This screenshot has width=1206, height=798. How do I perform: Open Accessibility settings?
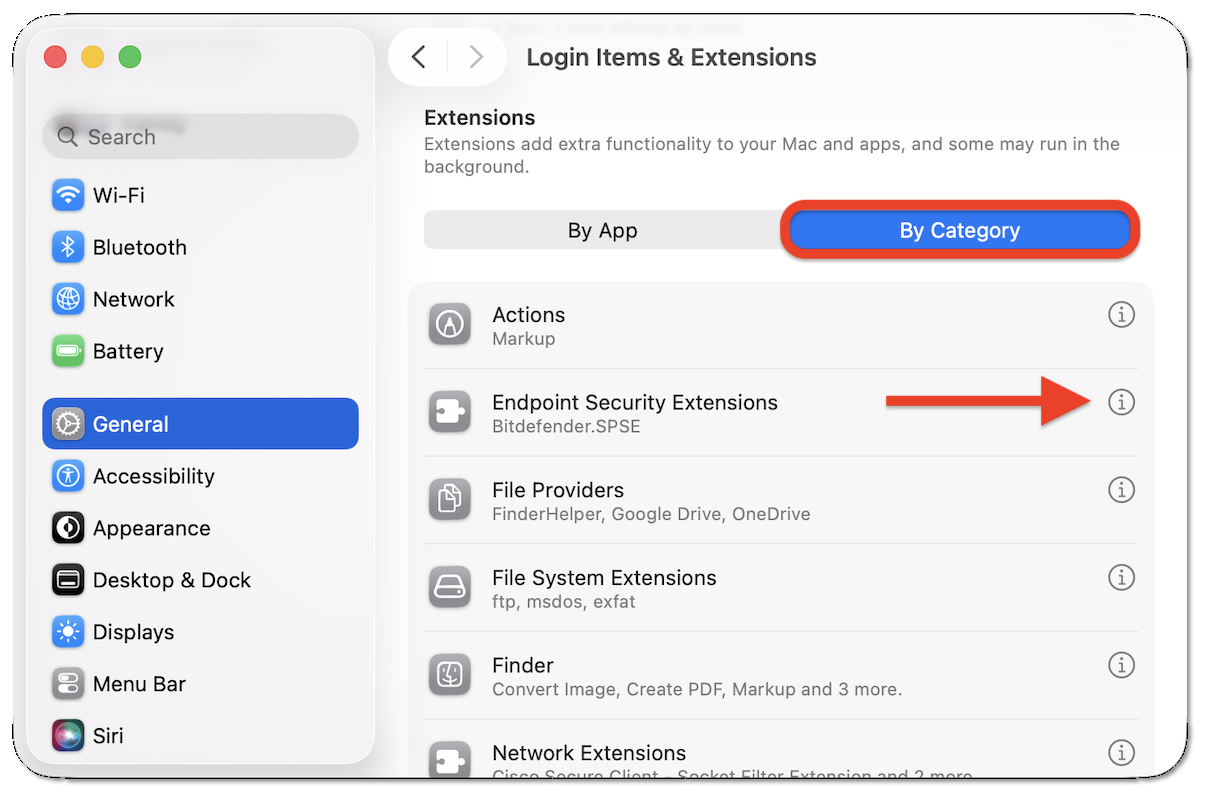click(x=153, y=476)
